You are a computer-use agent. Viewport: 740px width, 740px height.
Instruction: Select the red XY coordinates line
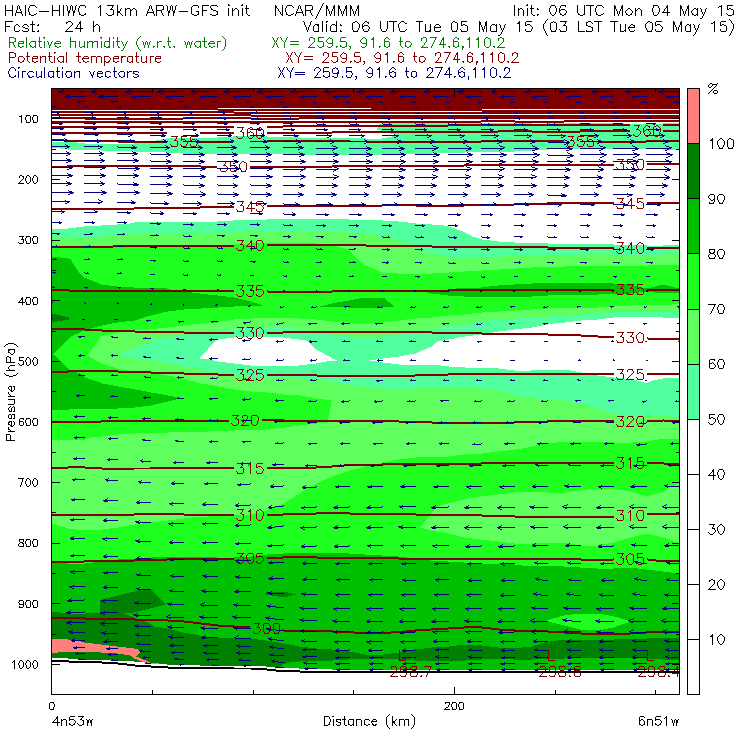tap(402, 58)
